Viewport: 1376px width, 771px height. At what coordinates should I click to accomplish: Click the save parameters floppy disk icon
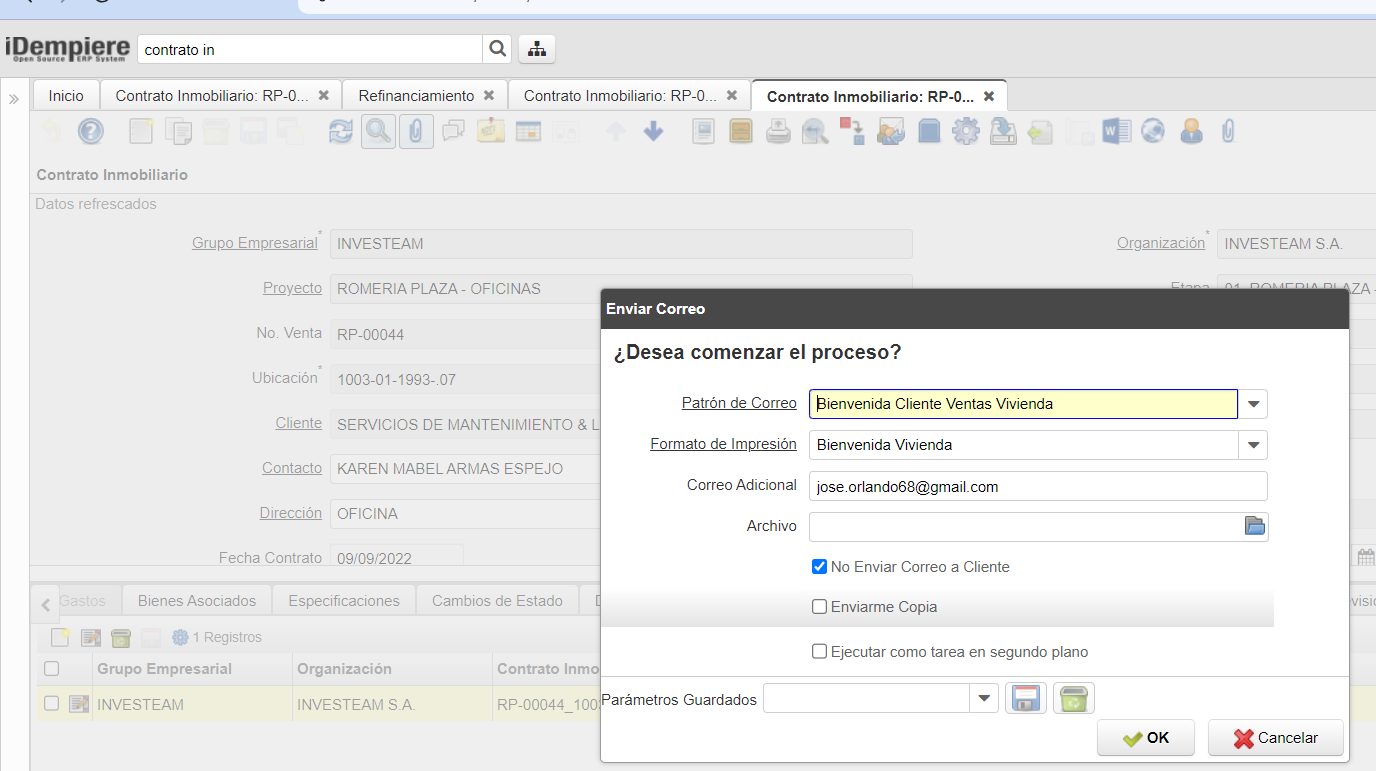pyautogui.click(x=1026, y=699)
